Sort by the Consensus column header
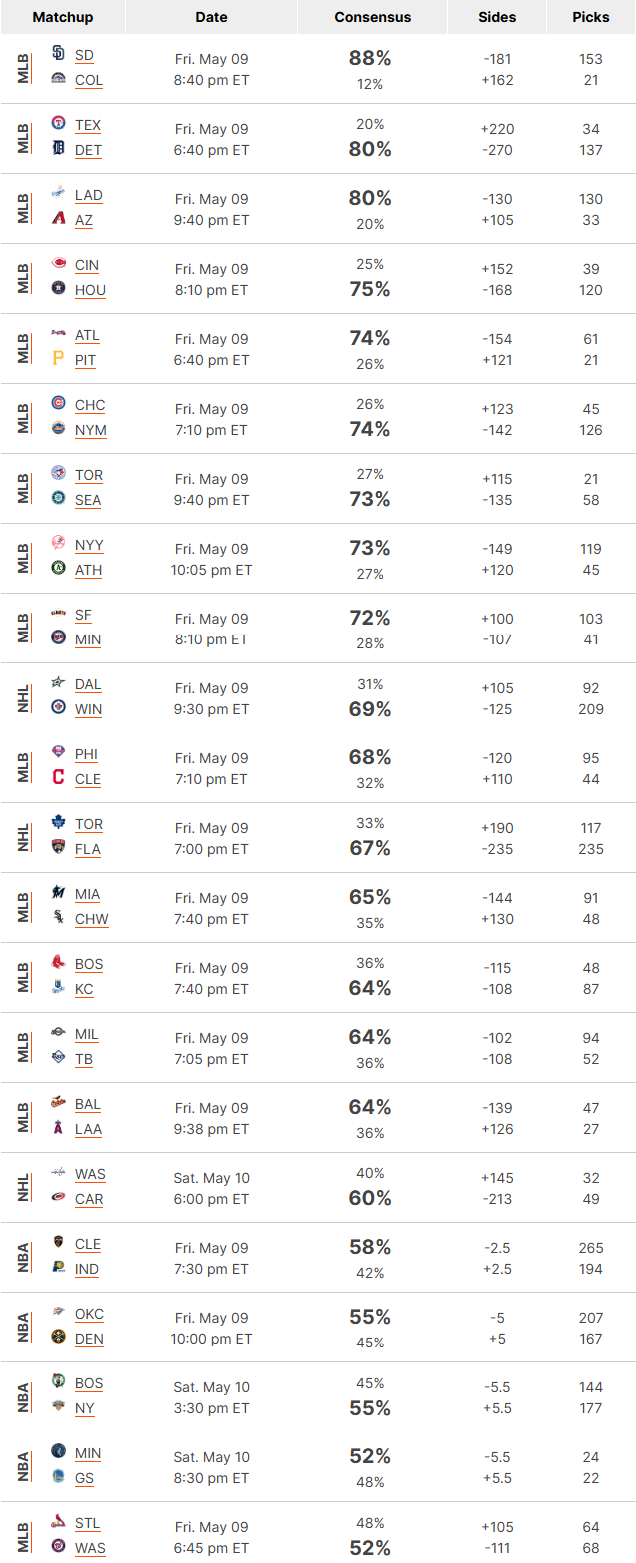 point(372,17)
